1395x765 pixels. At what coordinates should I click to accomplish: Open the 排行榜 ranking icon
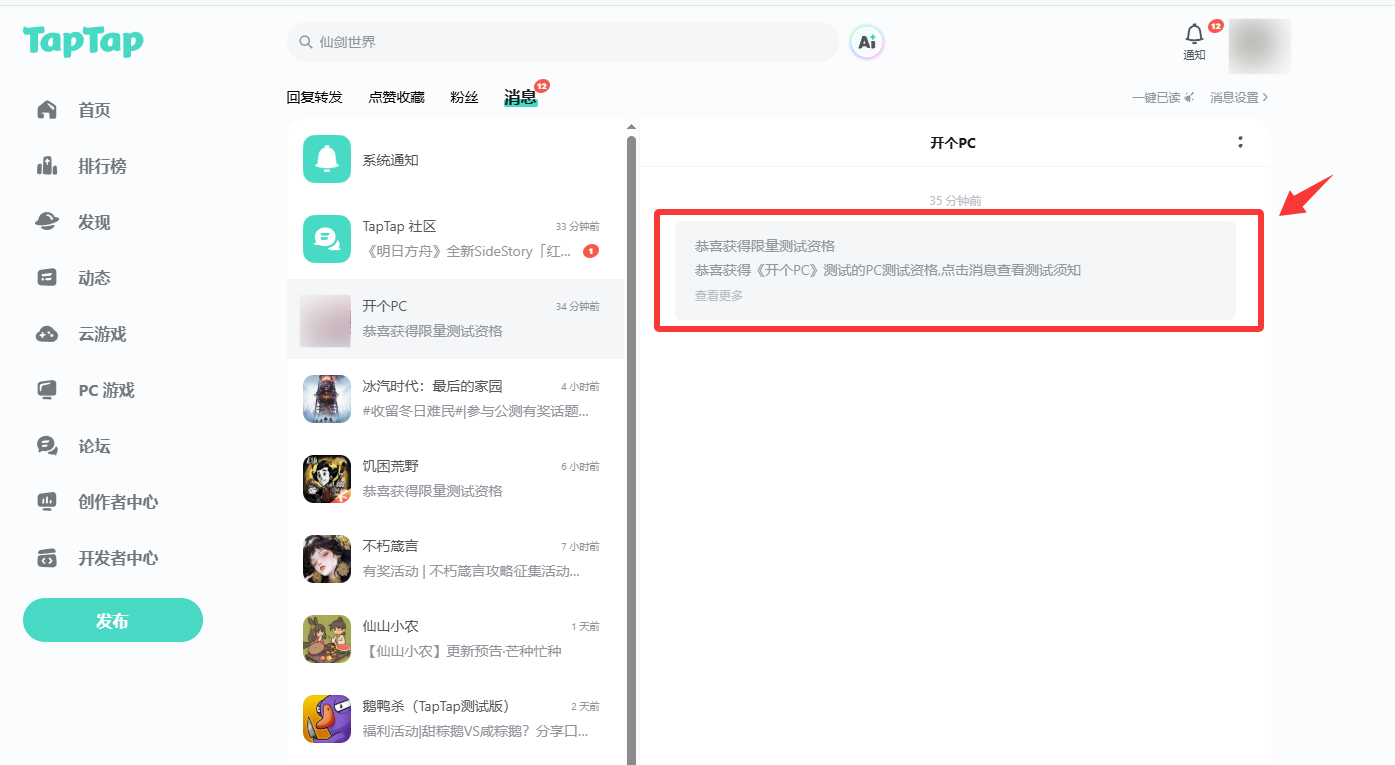click(47, 166)
